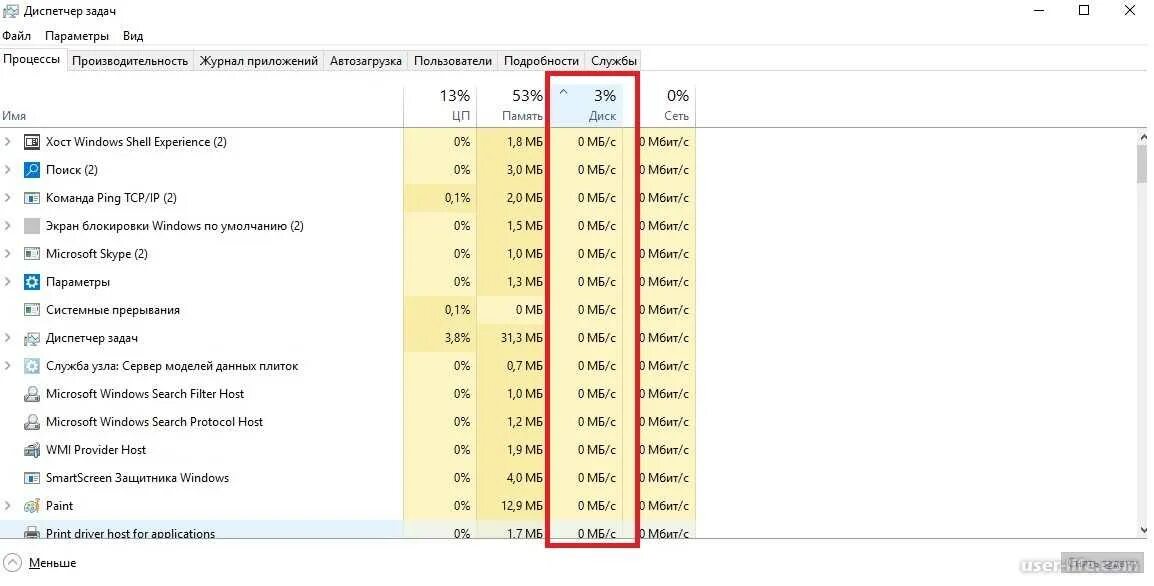Image resolution: width=1154 pixels, height=586 pixels.
Task: Click the 31,3 МБ memory value
Action: [521, 338]
